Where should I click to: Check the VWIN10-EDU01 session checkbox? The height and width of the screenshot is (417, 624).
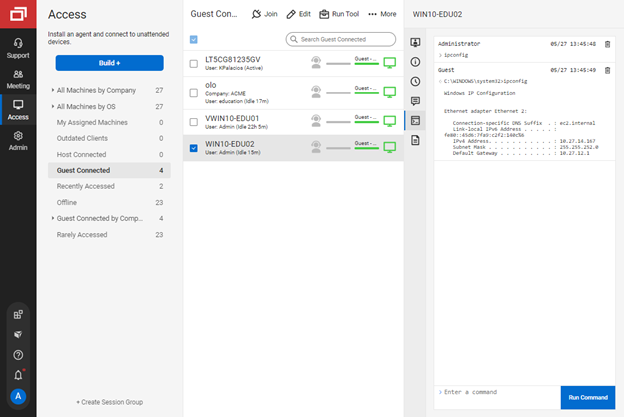(x=193, y=122)
